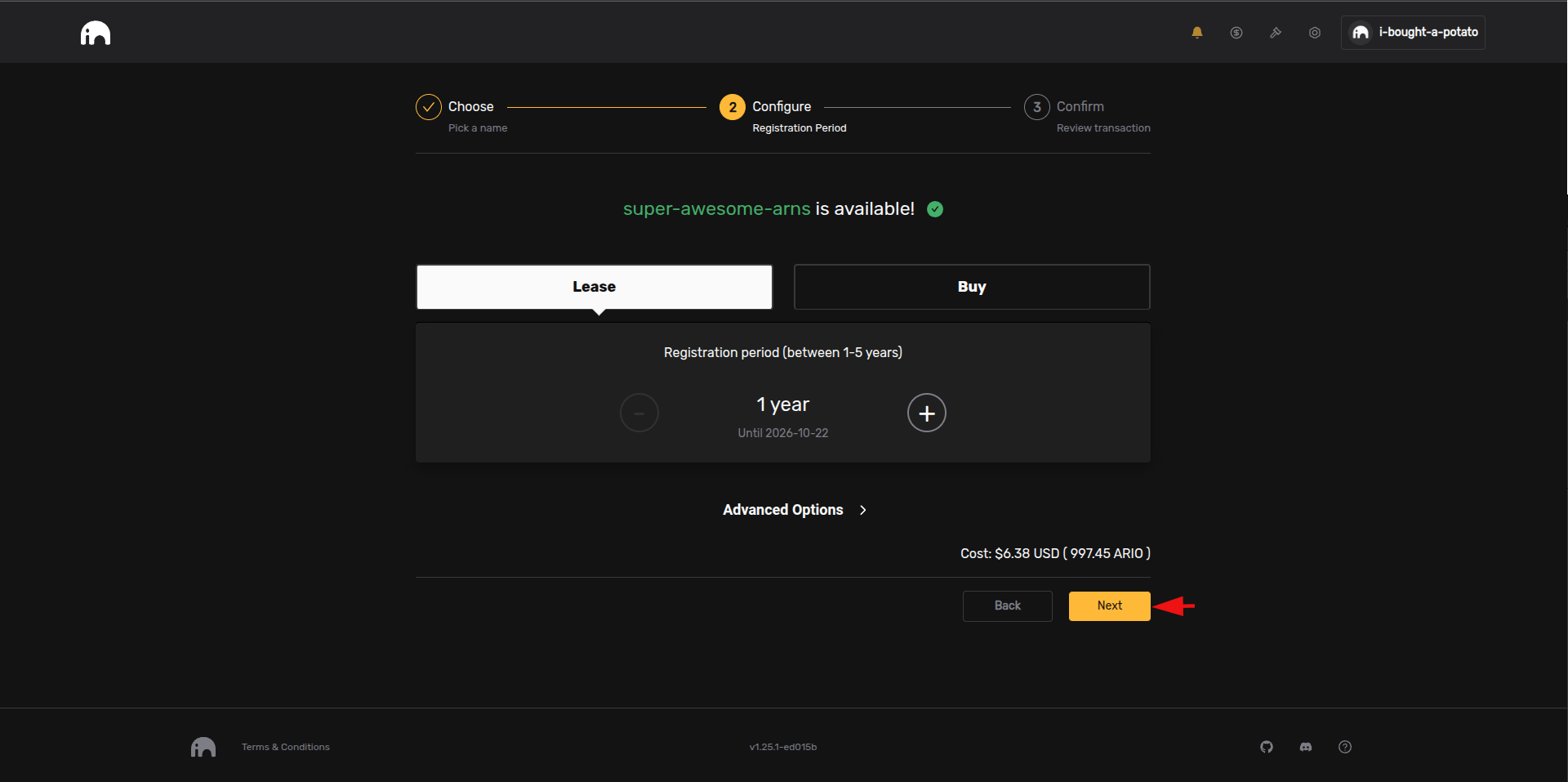Select the Lease registration option
Viewport: 1568px width, 782px height.
pos(594,287)
